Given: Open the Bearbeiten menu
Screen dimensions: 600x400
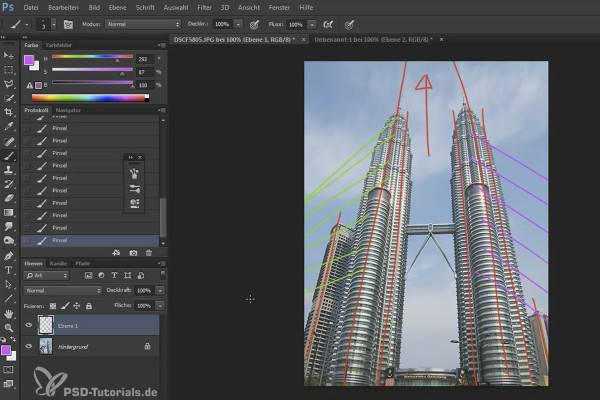Looking at the screenshot, I should 64,8.
